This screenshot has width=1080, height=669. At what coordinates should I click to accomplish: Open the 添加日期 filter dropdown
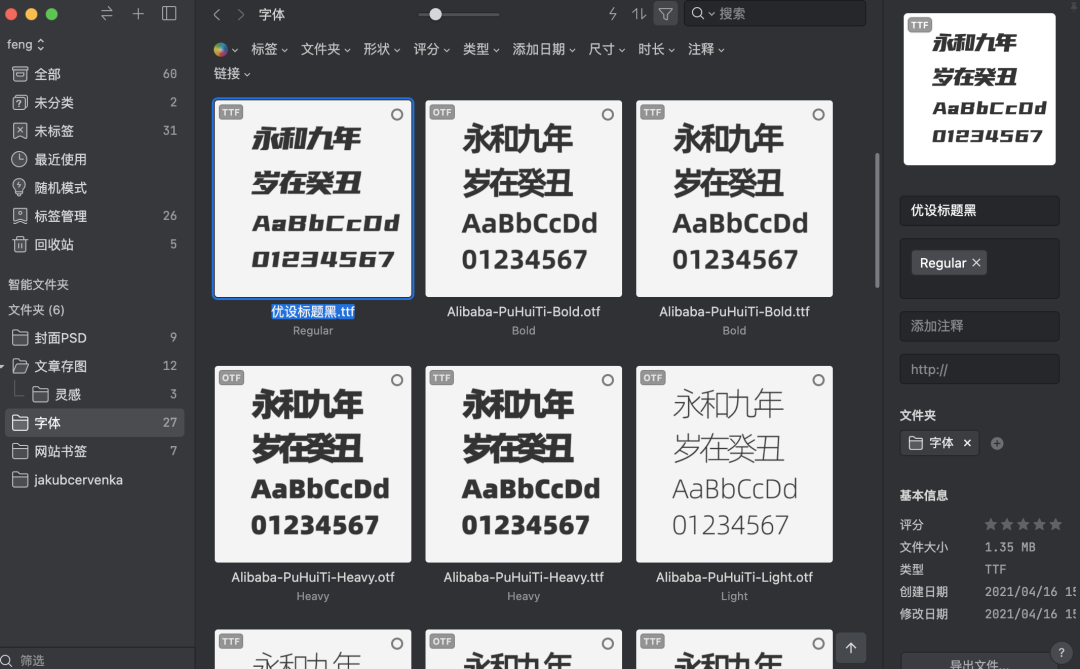pos(543,48)
